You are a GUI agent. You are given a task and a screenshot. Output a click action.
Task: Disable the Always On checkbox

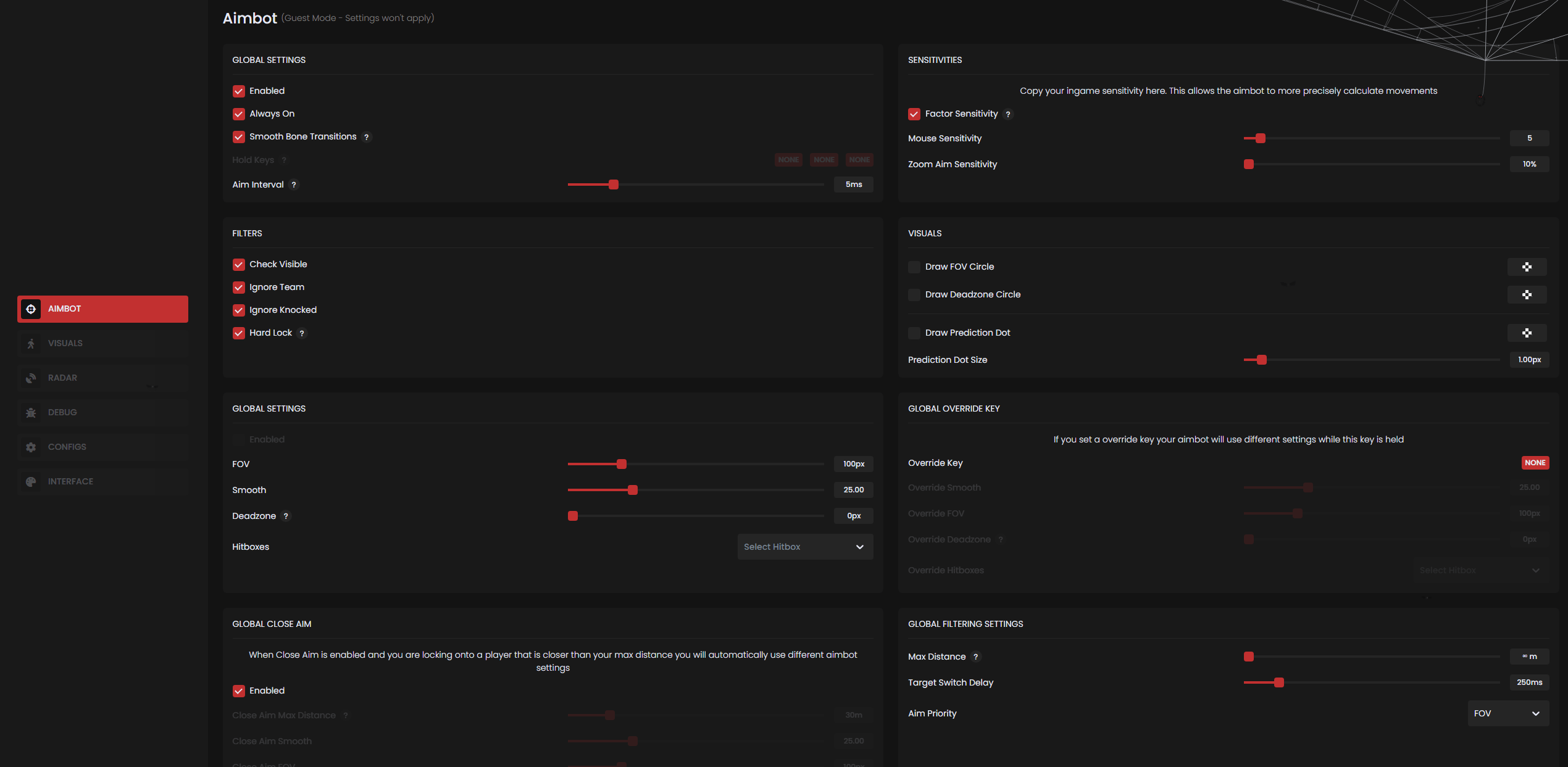coord(239,114)
